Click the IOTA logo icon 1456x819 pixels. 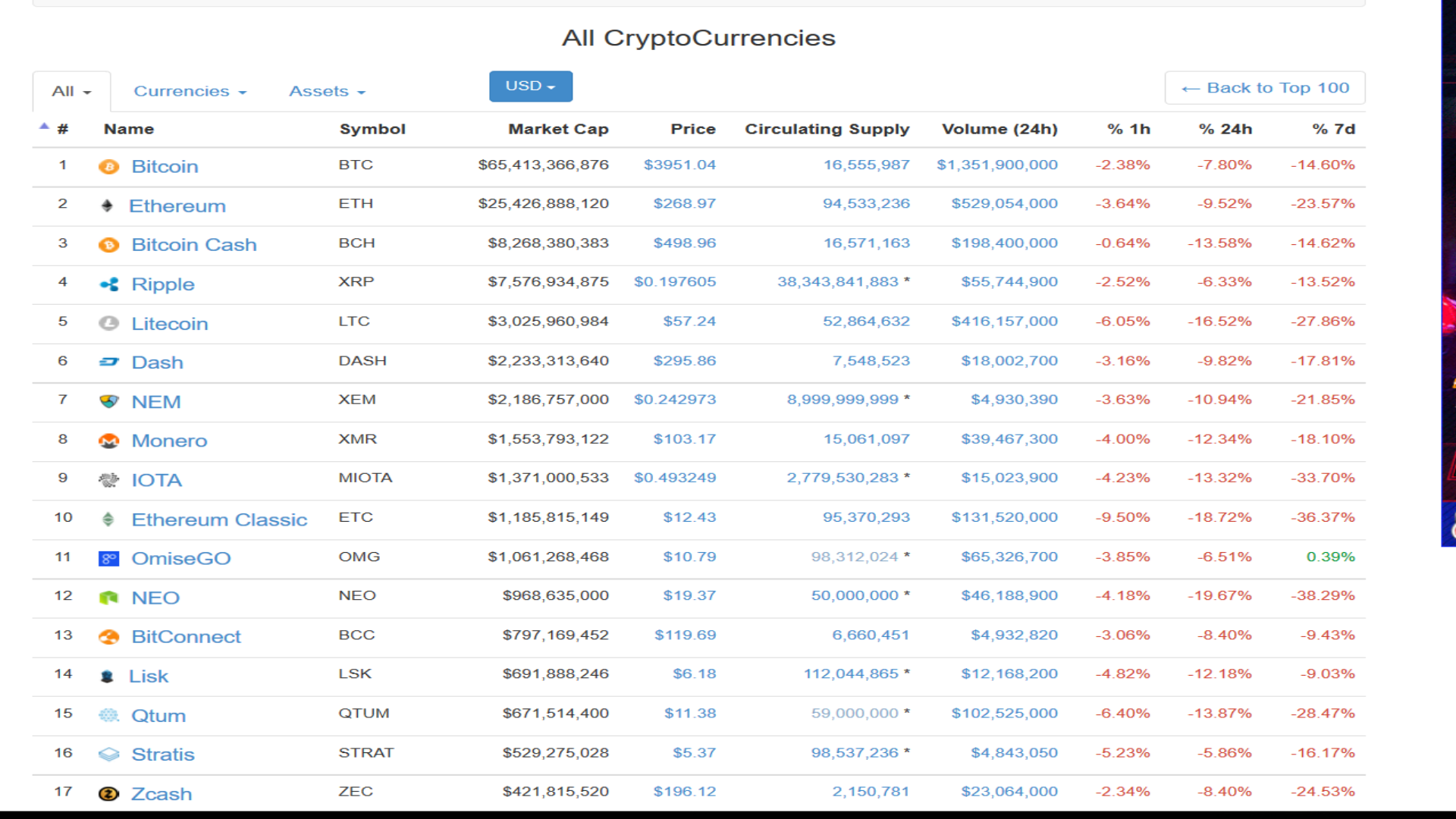108,480
